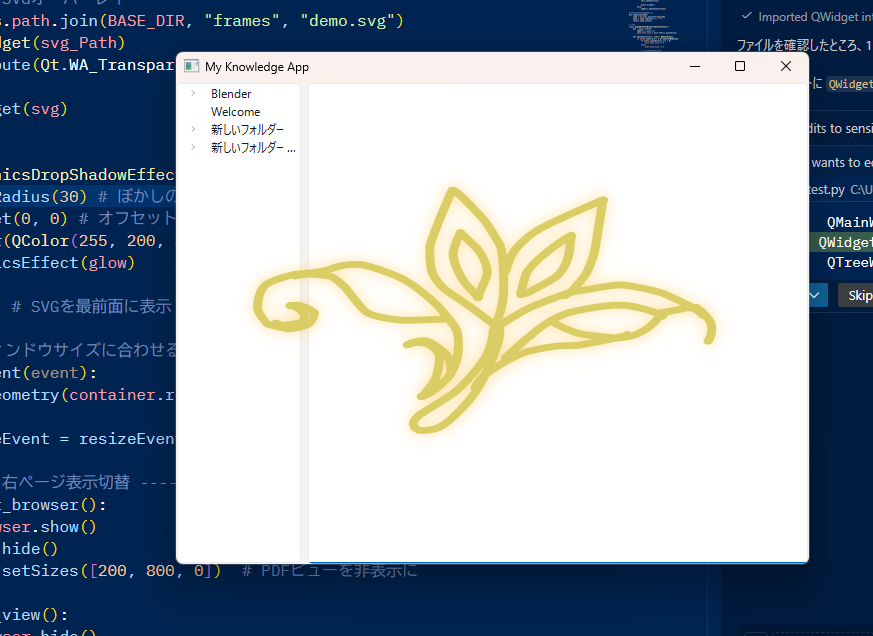This screenshot has width=873, height=636.
Task: Click the test.py file path in panel
Action: 840,190
